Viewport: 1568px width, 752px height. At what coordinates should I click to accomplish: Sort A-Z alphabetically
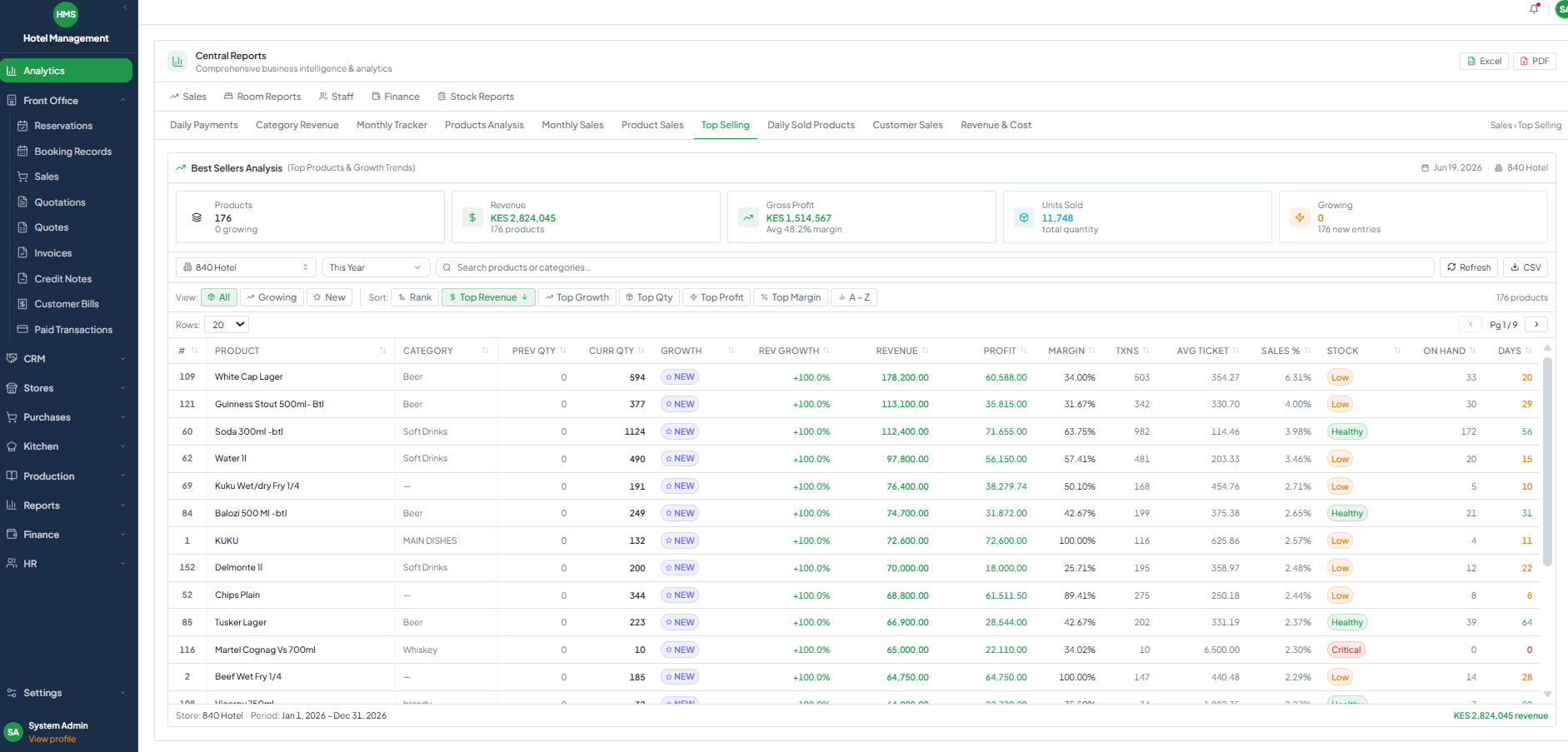click(x=854, y=297)
